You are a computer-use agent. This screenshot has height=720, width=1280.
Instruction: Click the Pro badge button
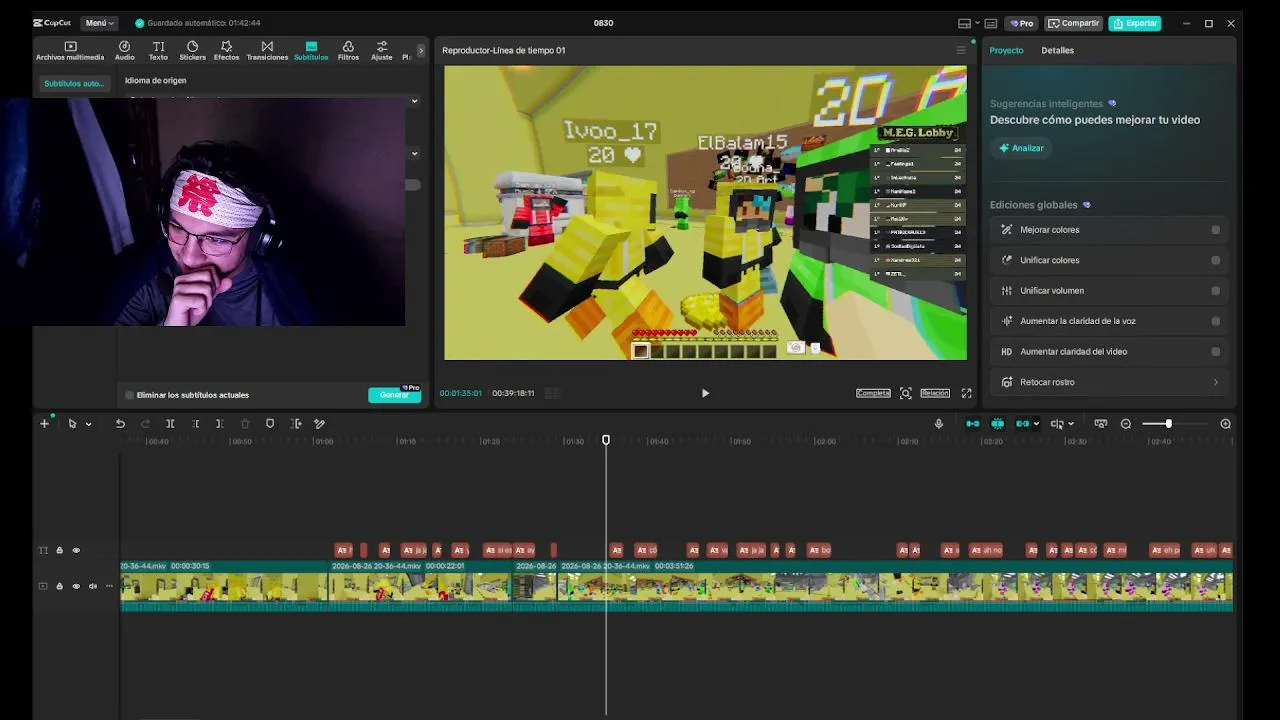pos(1021,23)
